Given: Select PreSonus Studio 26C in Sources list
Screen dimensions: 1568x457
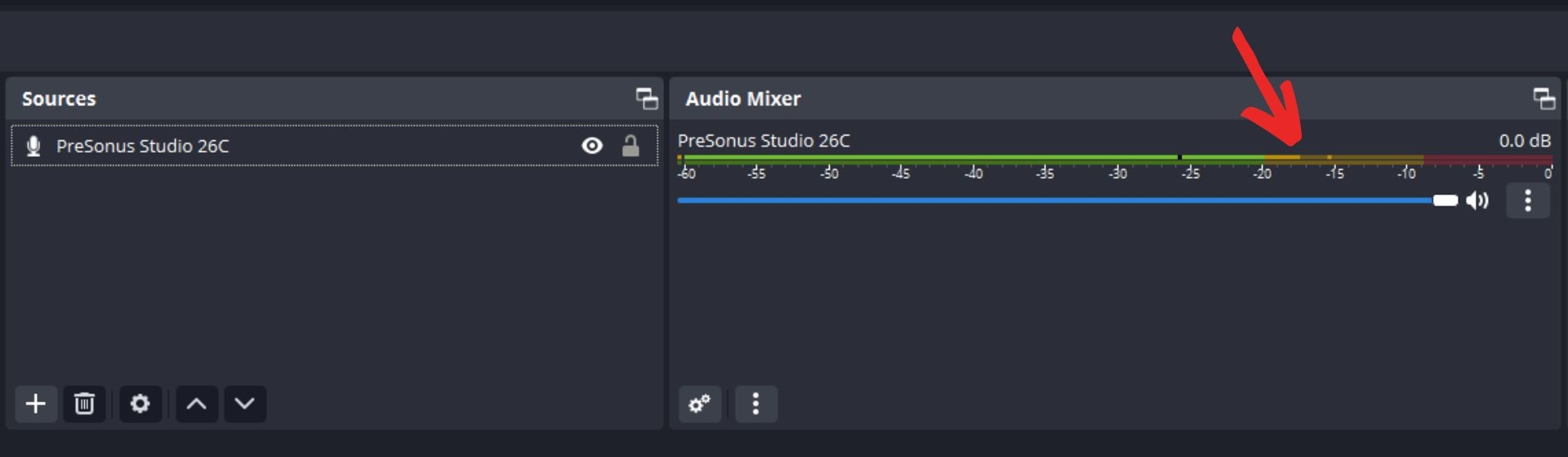Looking at the screenshot, I should pos(334,146).
